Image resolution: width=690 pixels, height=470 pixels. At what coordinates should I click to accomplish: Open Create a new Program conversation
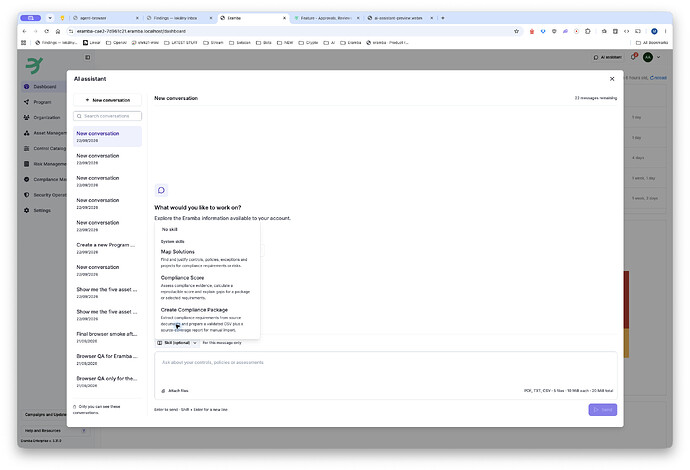[x=107, y=248]
